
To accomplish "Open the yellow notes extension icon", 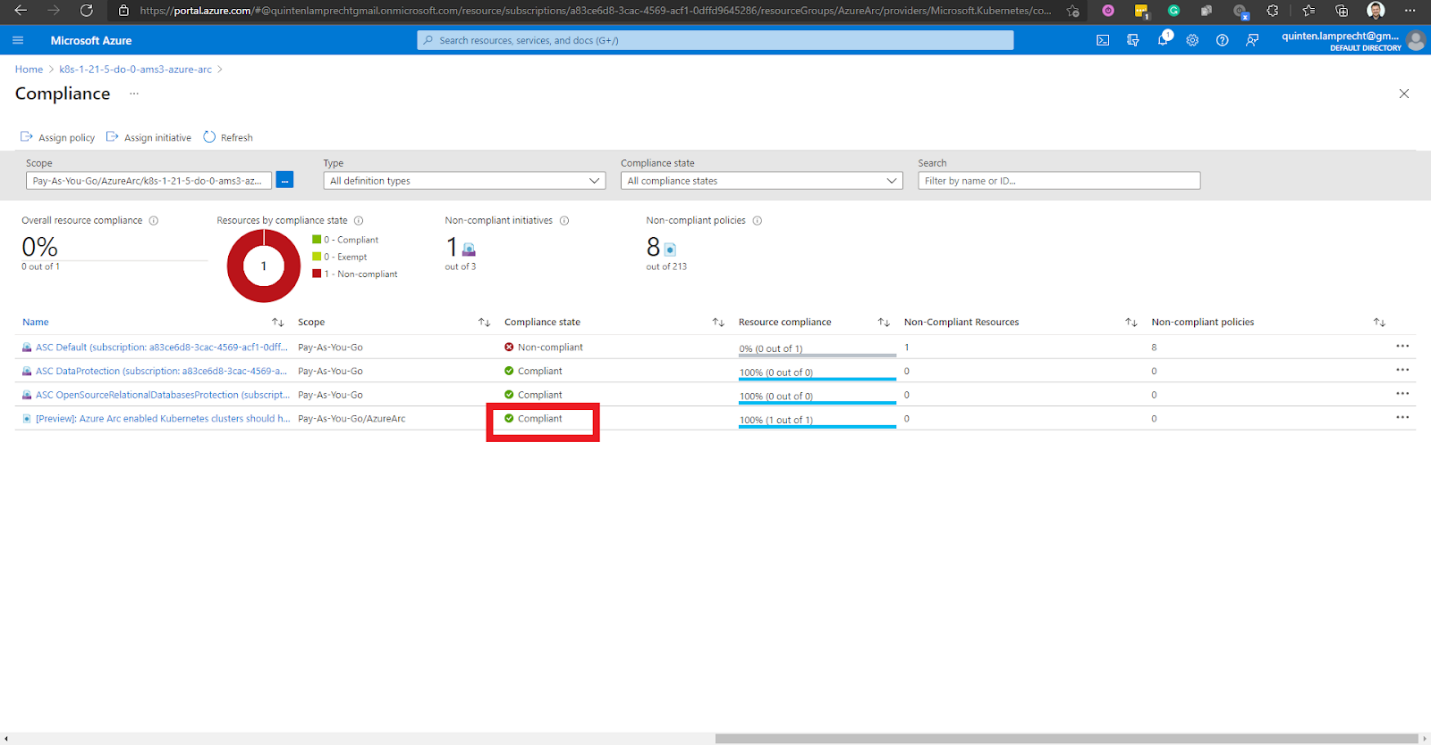I will (1141, 10).
